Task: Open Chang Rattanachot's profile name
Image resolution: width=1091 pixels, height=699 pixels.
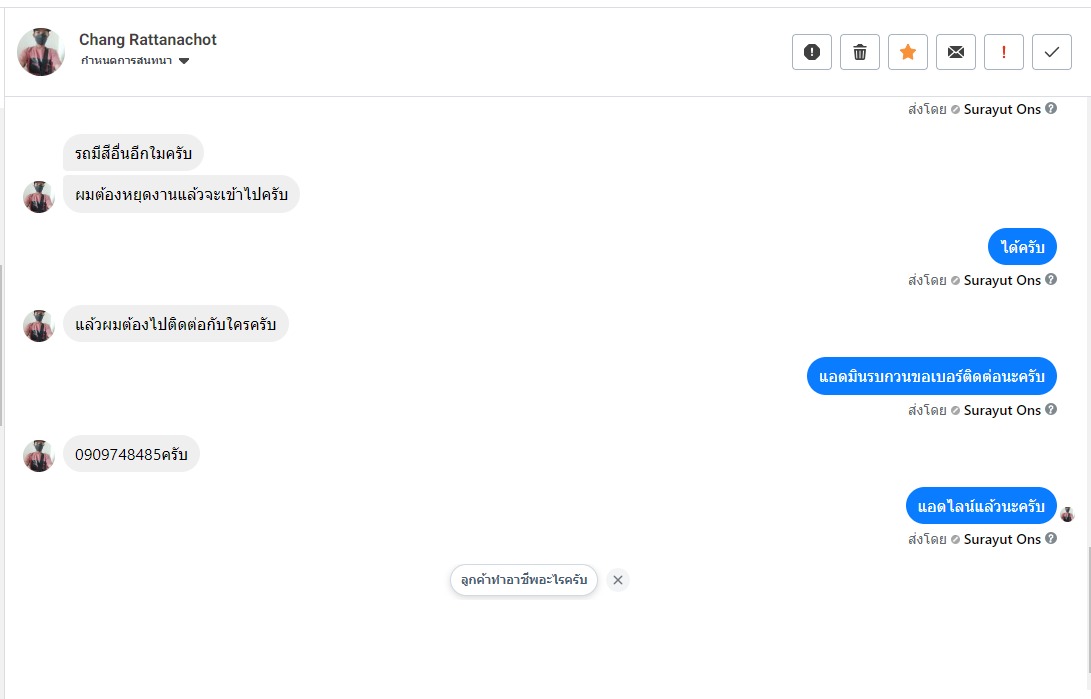Action: pyautogui.click(x=148, y=40)
